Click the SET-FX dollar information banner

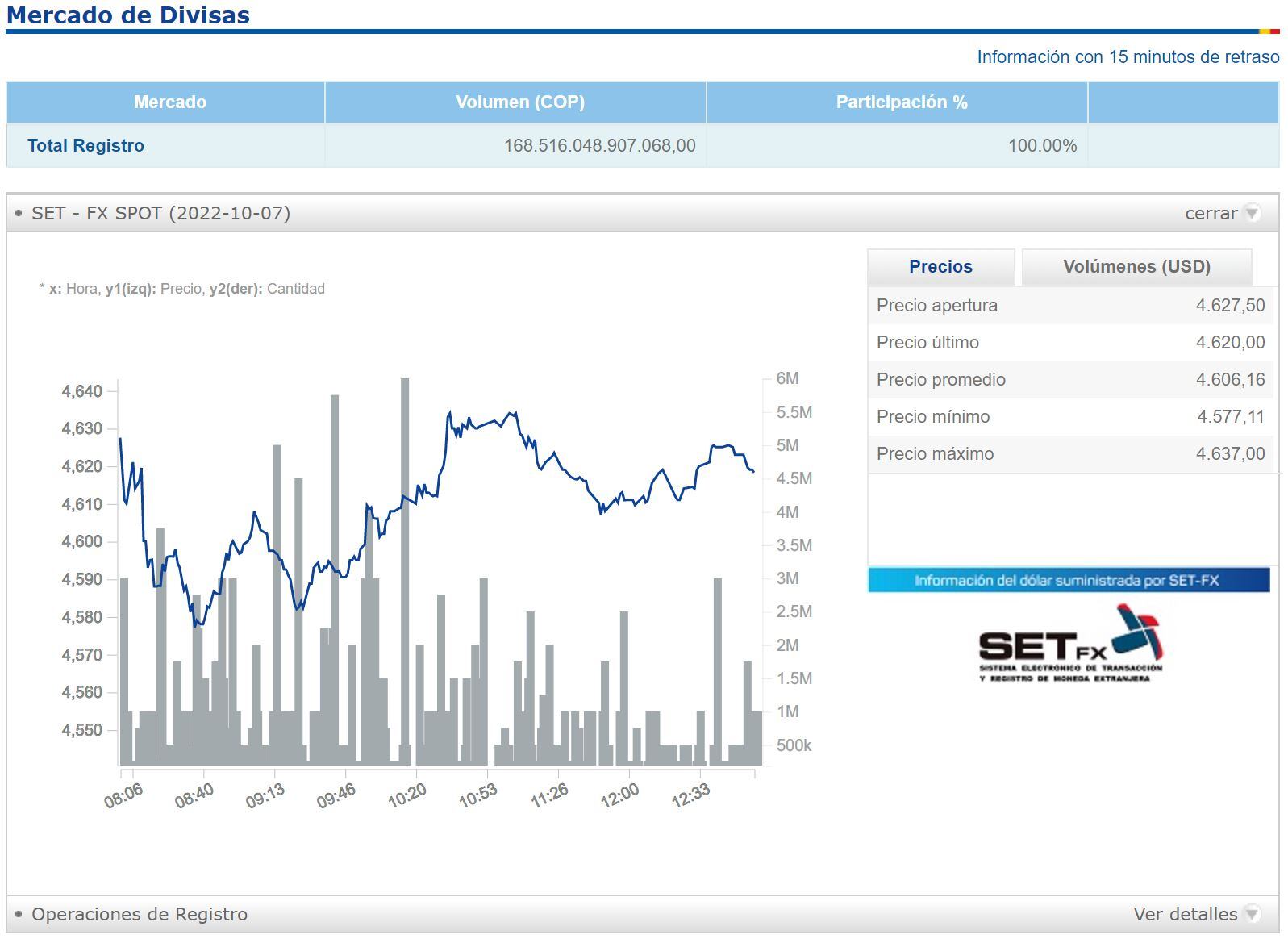[1068, 580]
